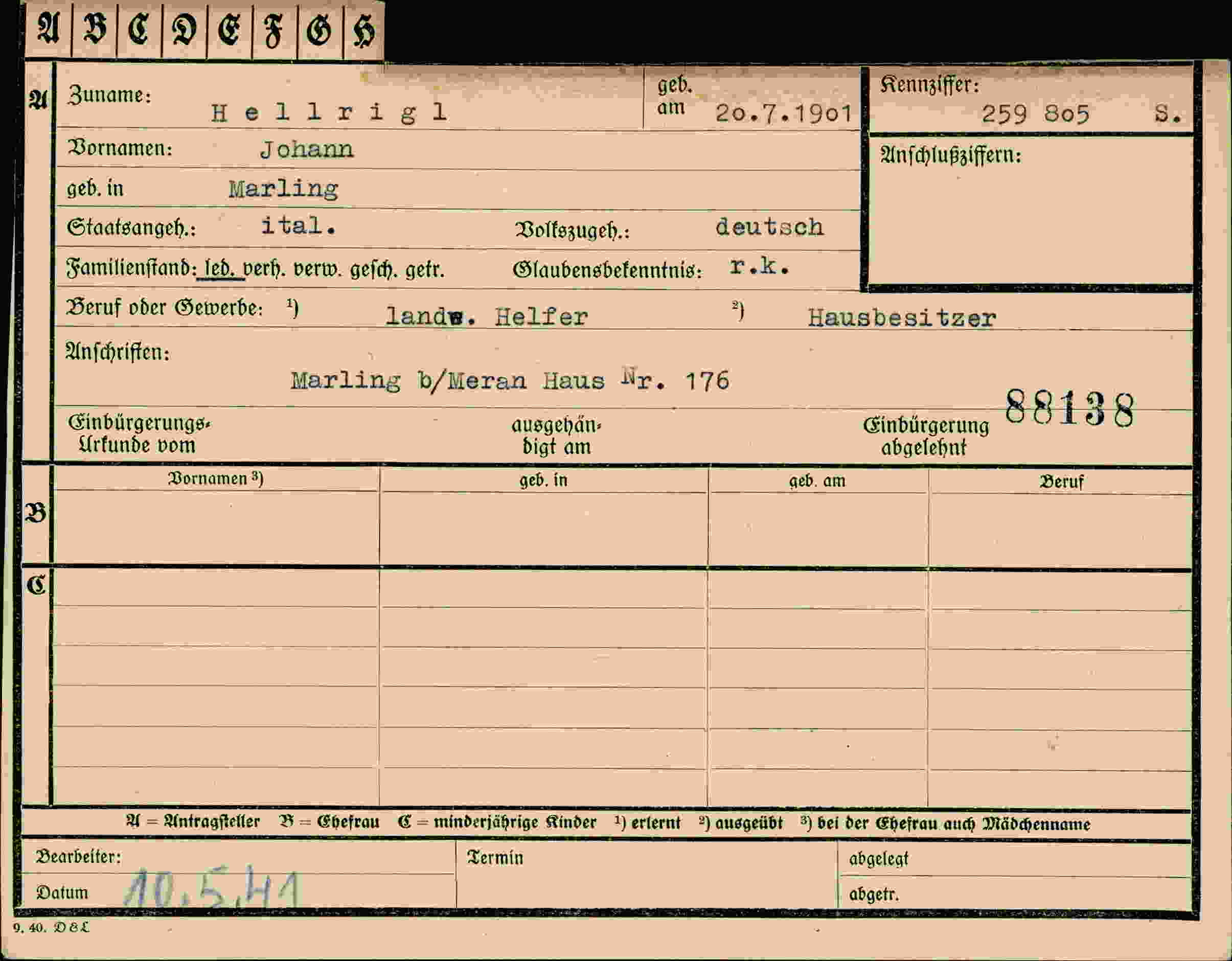
Task: Click the 'Anschriften:' label
Action: click(118, 352)
